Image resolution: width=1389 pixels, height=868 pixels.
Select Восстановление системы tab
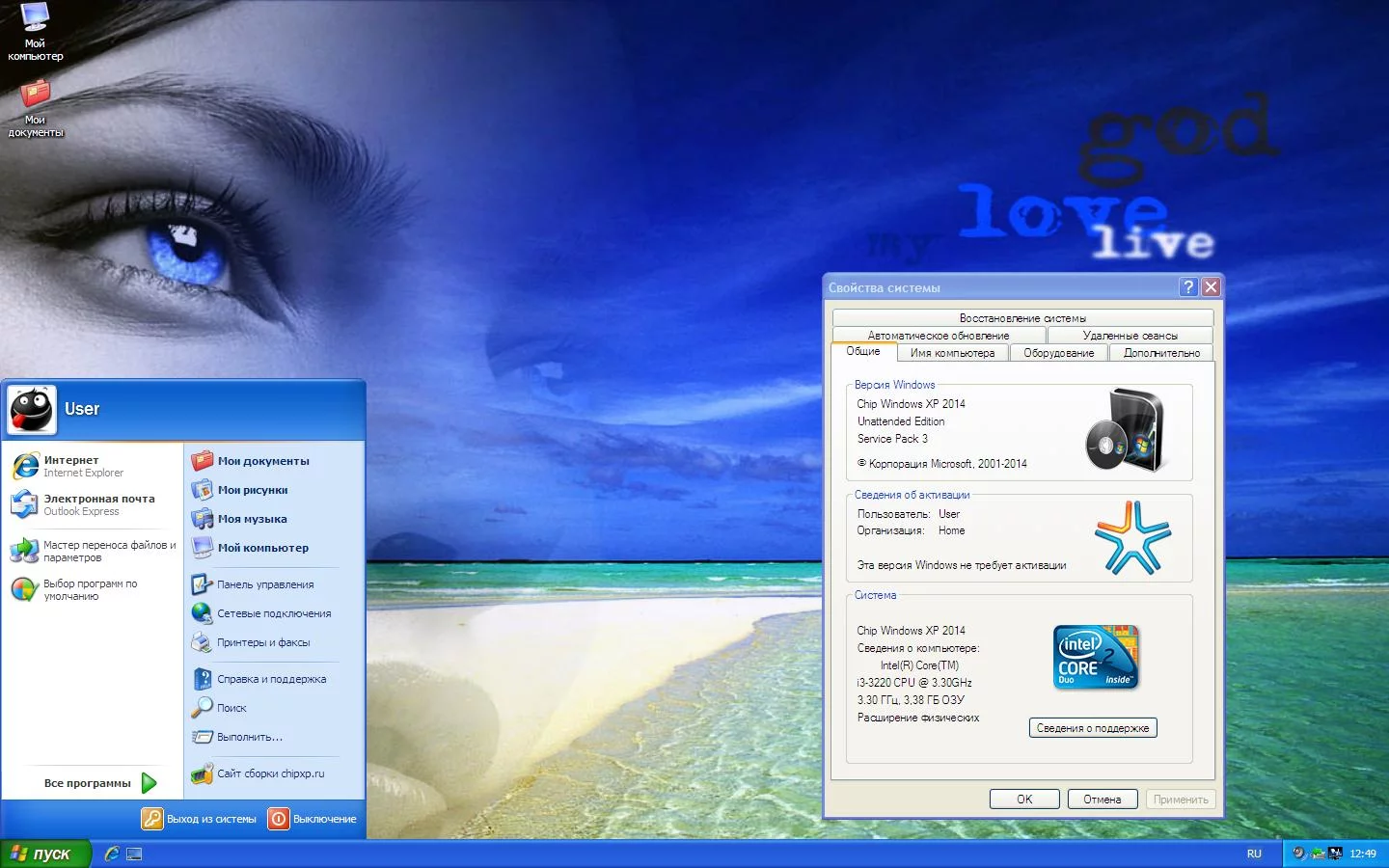[x=1022, y=318]
